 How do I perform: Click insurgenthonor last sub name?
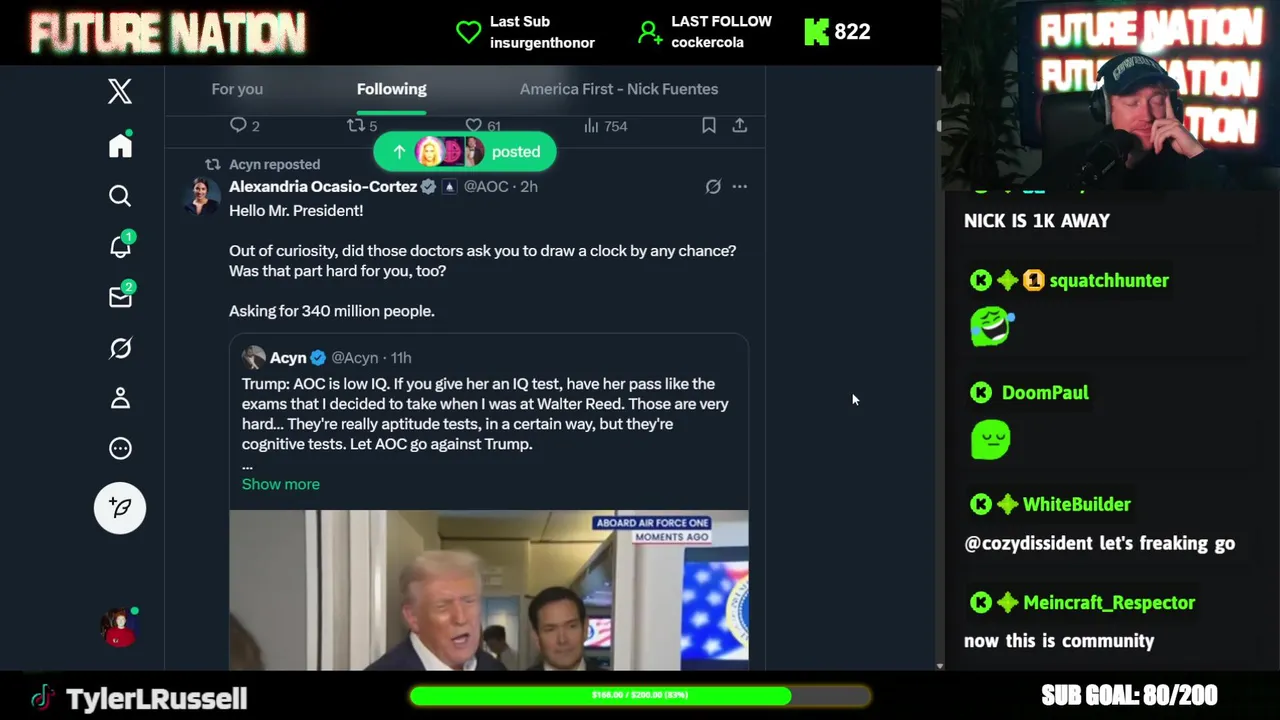tap(542, 43)
